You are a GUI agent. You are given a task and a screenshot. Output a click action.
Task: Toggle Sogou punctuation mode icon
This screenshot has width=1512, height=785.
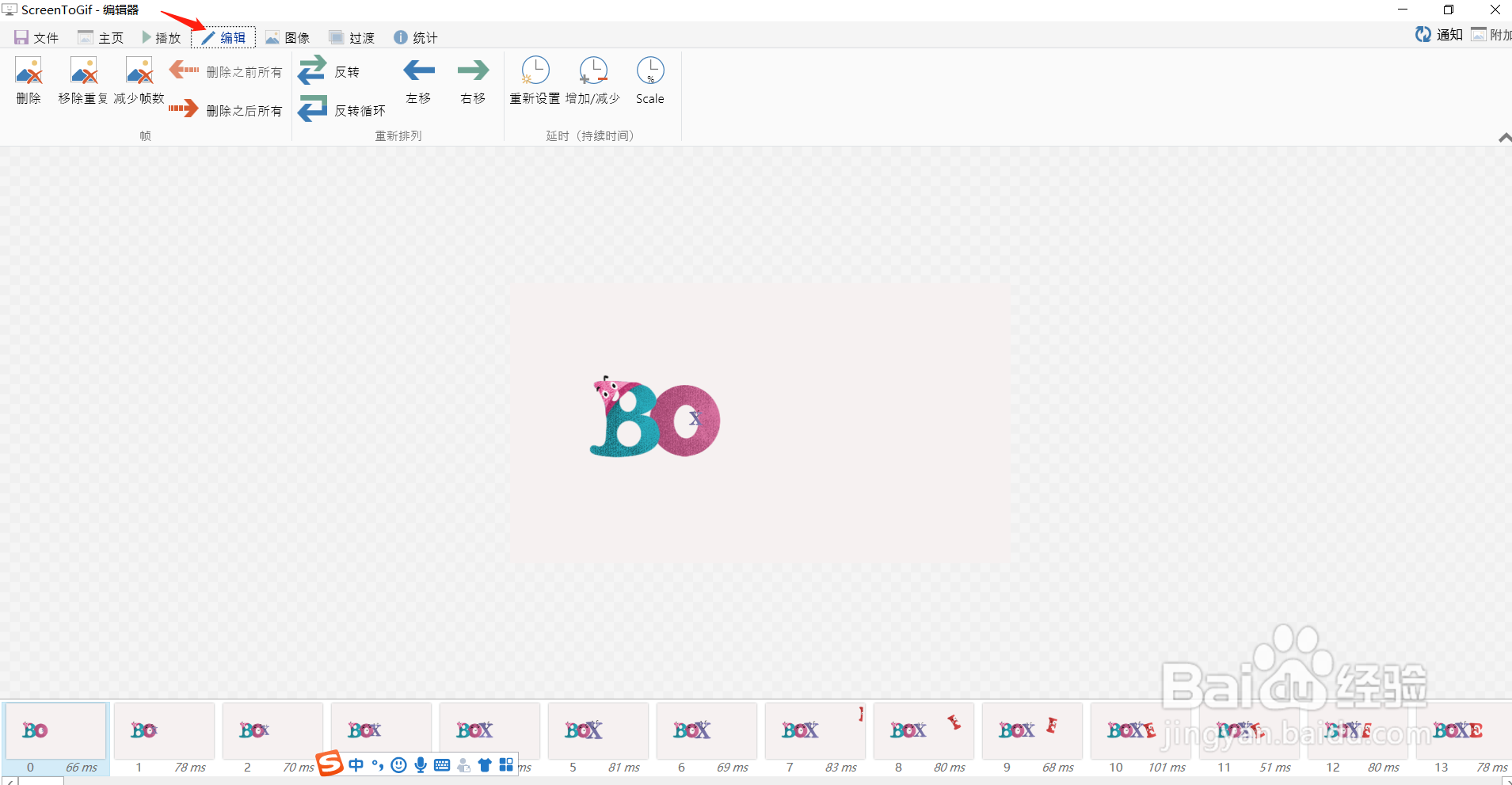click(378, 764)
